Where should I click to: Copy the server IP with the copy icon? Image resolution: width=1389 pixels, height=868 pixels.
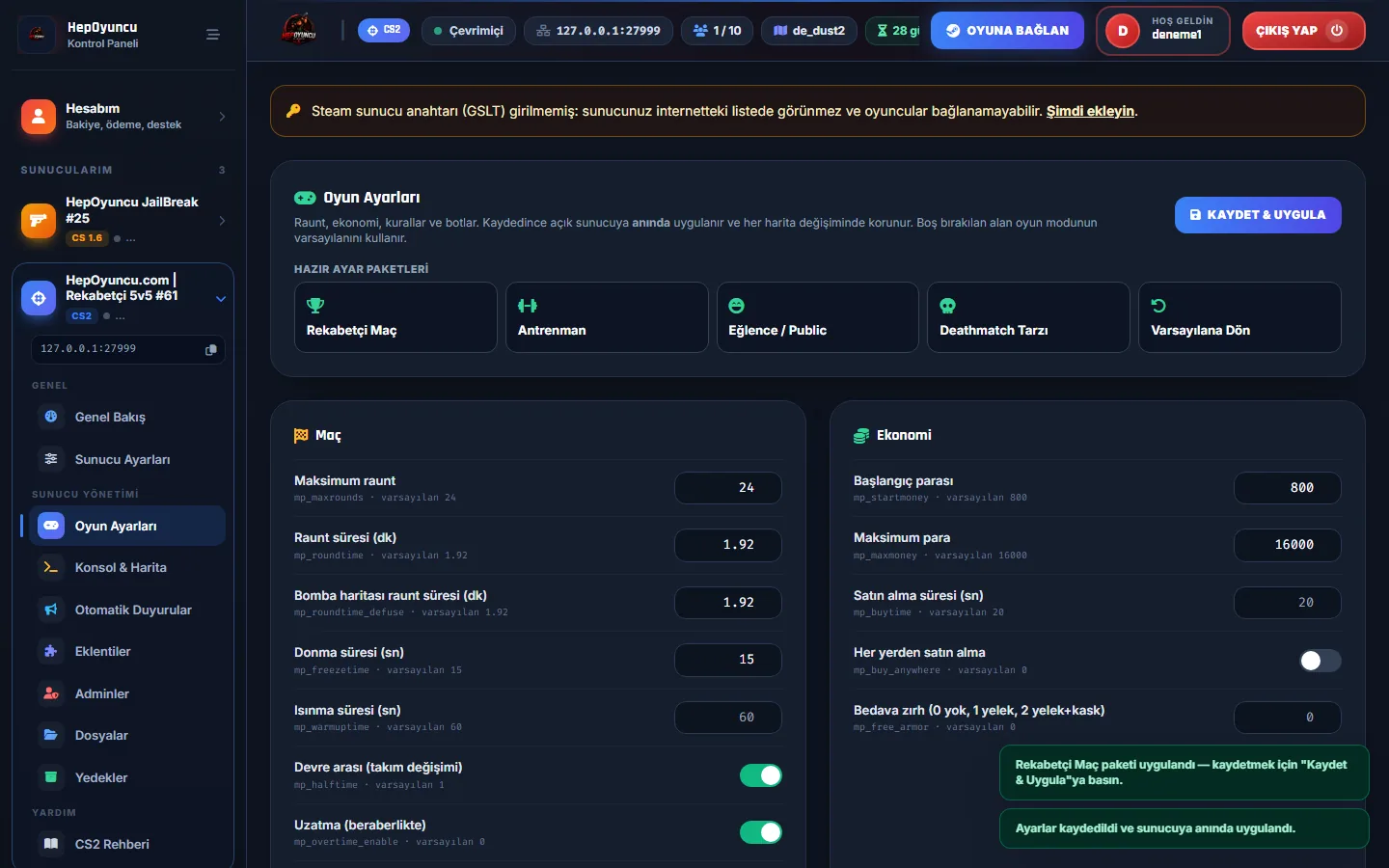tap(210, 349)
